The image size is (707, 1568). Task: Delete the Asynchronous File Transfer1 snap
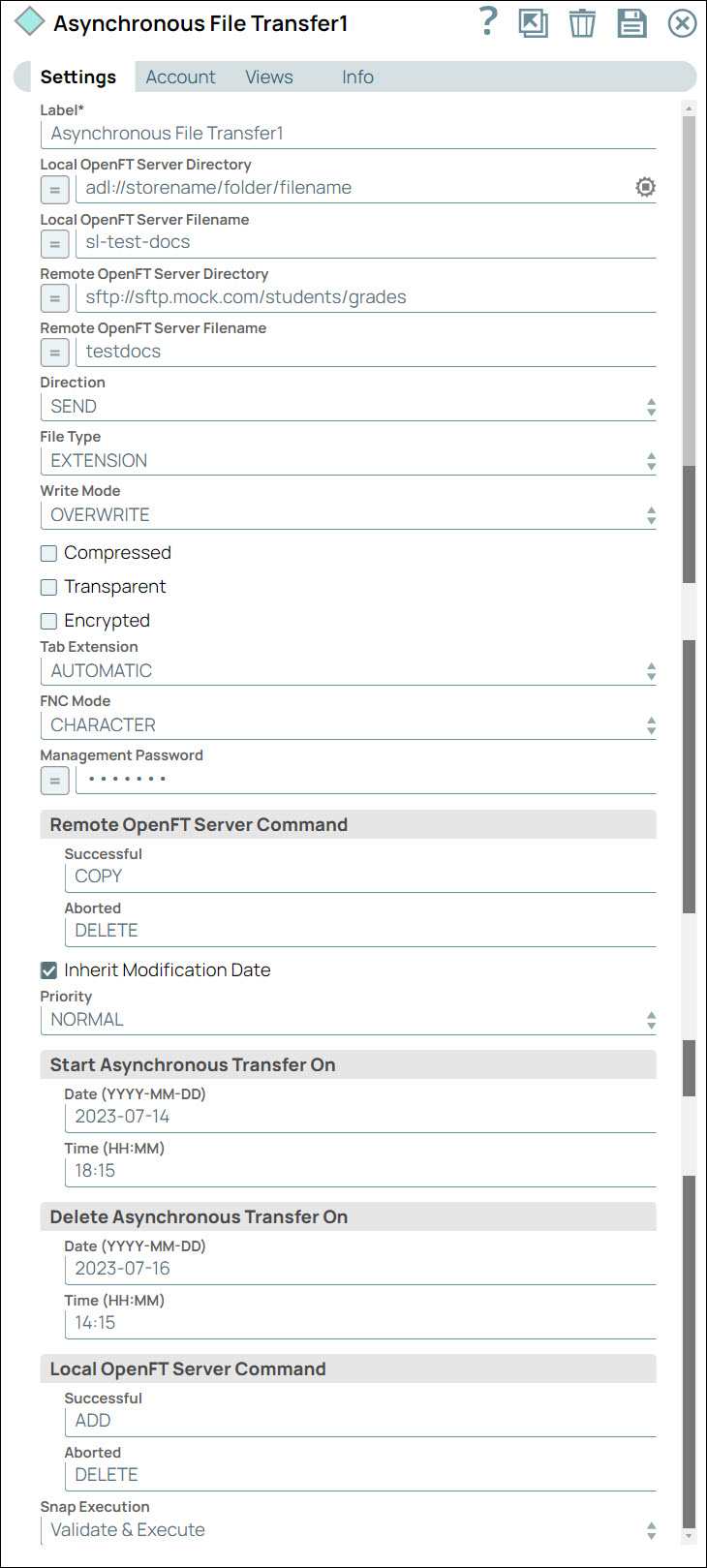coord(582,23)
